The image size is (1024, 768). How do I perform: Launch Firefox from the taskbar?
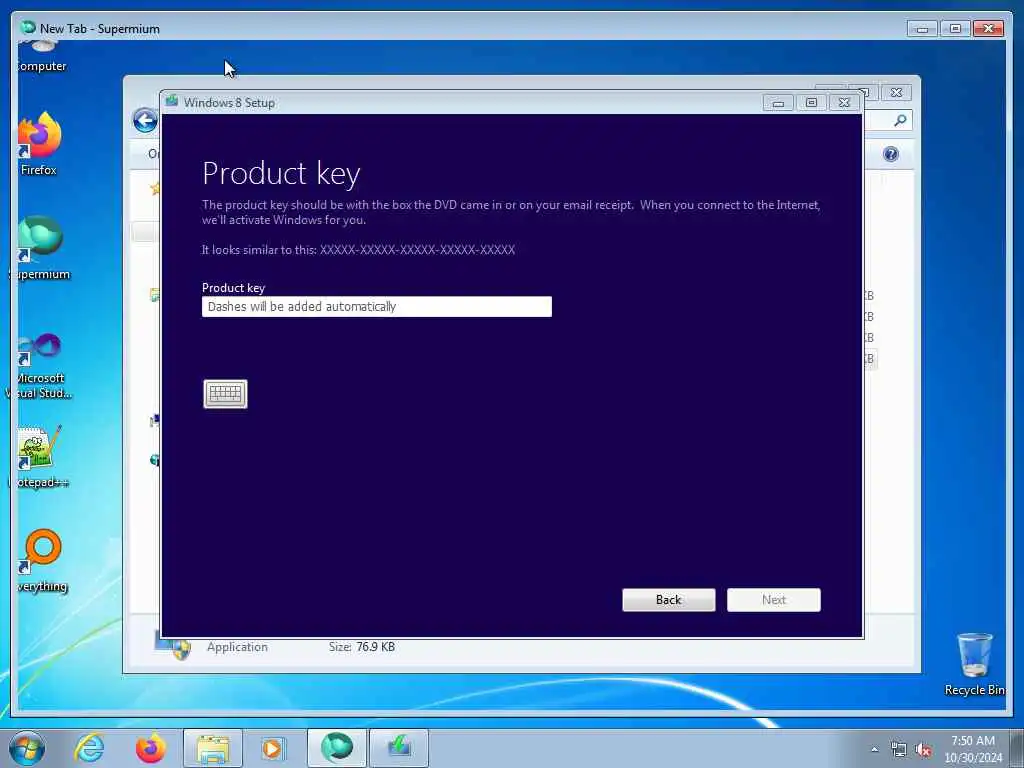150,748
